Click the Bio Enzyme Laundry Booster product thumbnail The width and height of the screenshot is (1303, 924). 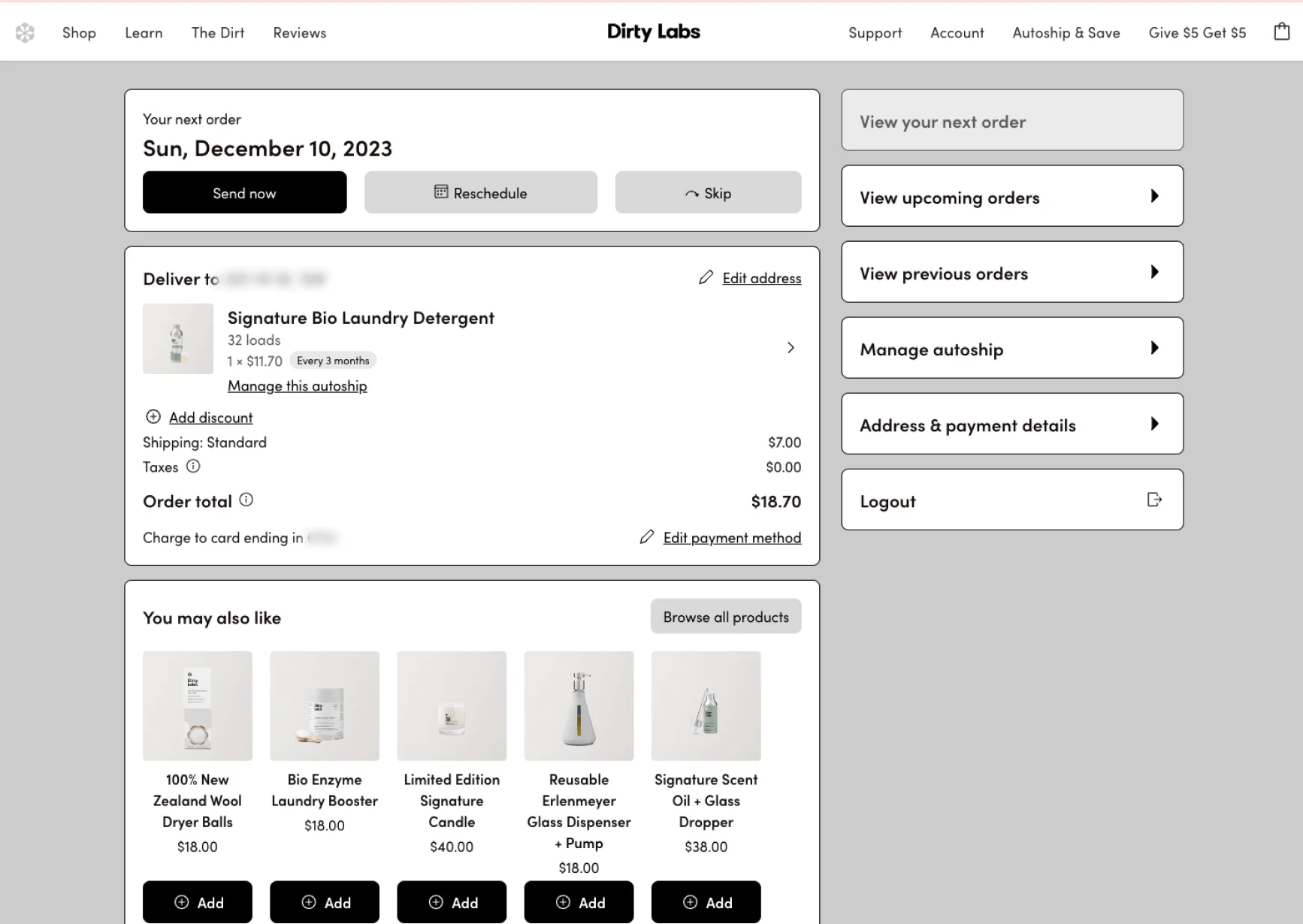[x=325, y=705]
